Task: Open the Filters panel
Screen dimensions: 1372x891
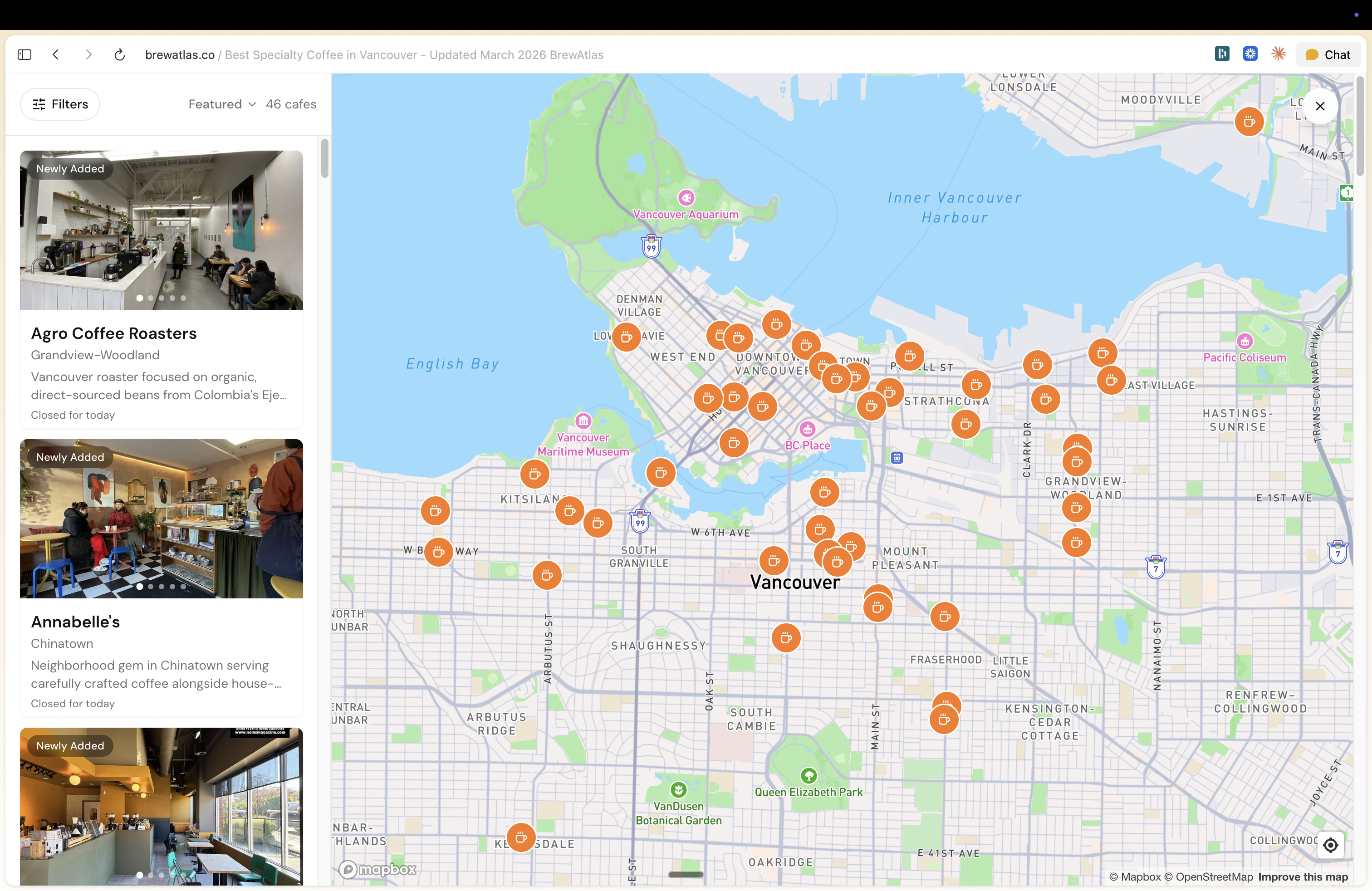Action: 60,104
